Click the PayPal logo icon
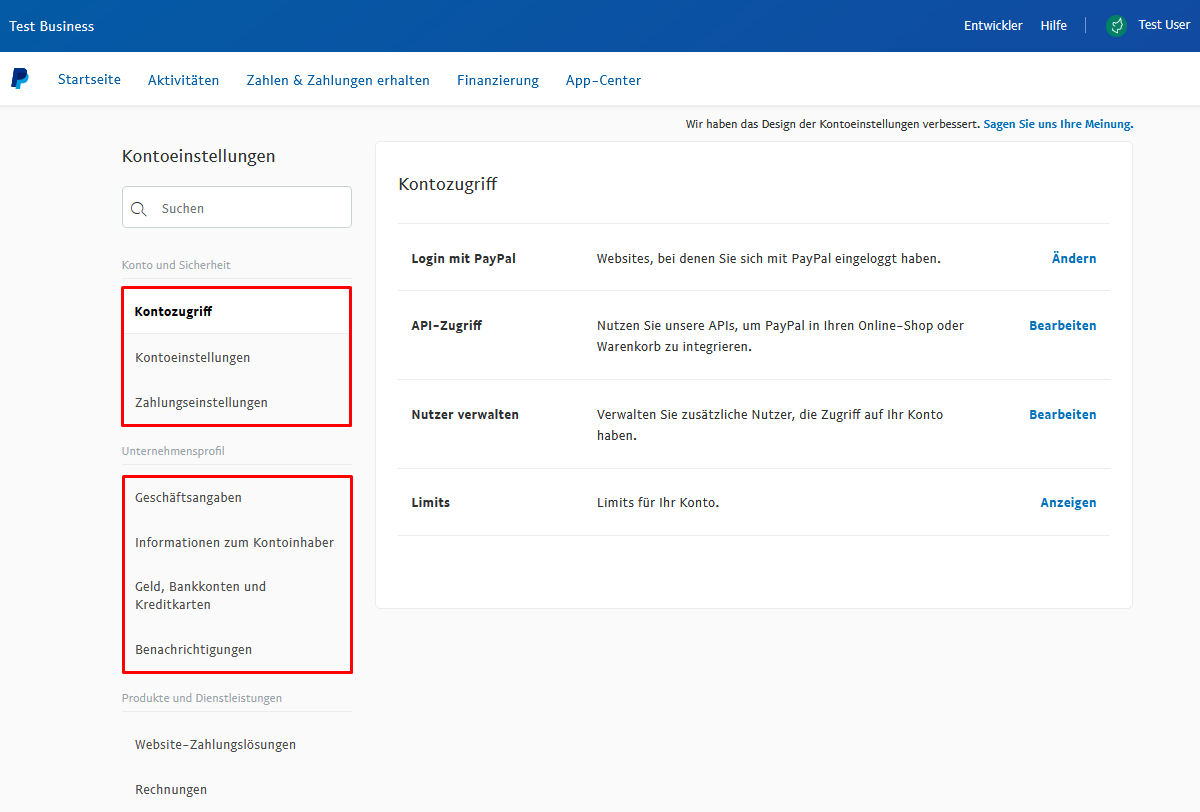The height and width of the screenshot is (812, 1200). (20, 79)
